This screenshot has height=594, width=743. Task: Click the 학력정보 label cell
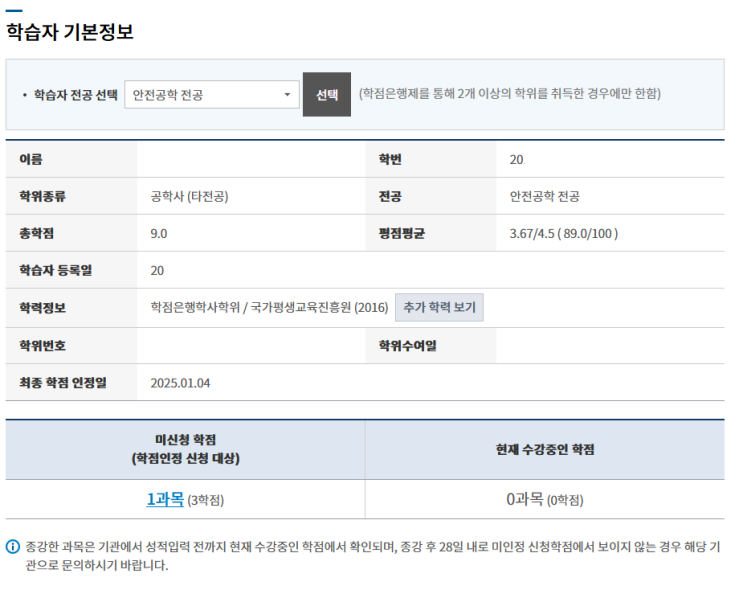point(72,308)
